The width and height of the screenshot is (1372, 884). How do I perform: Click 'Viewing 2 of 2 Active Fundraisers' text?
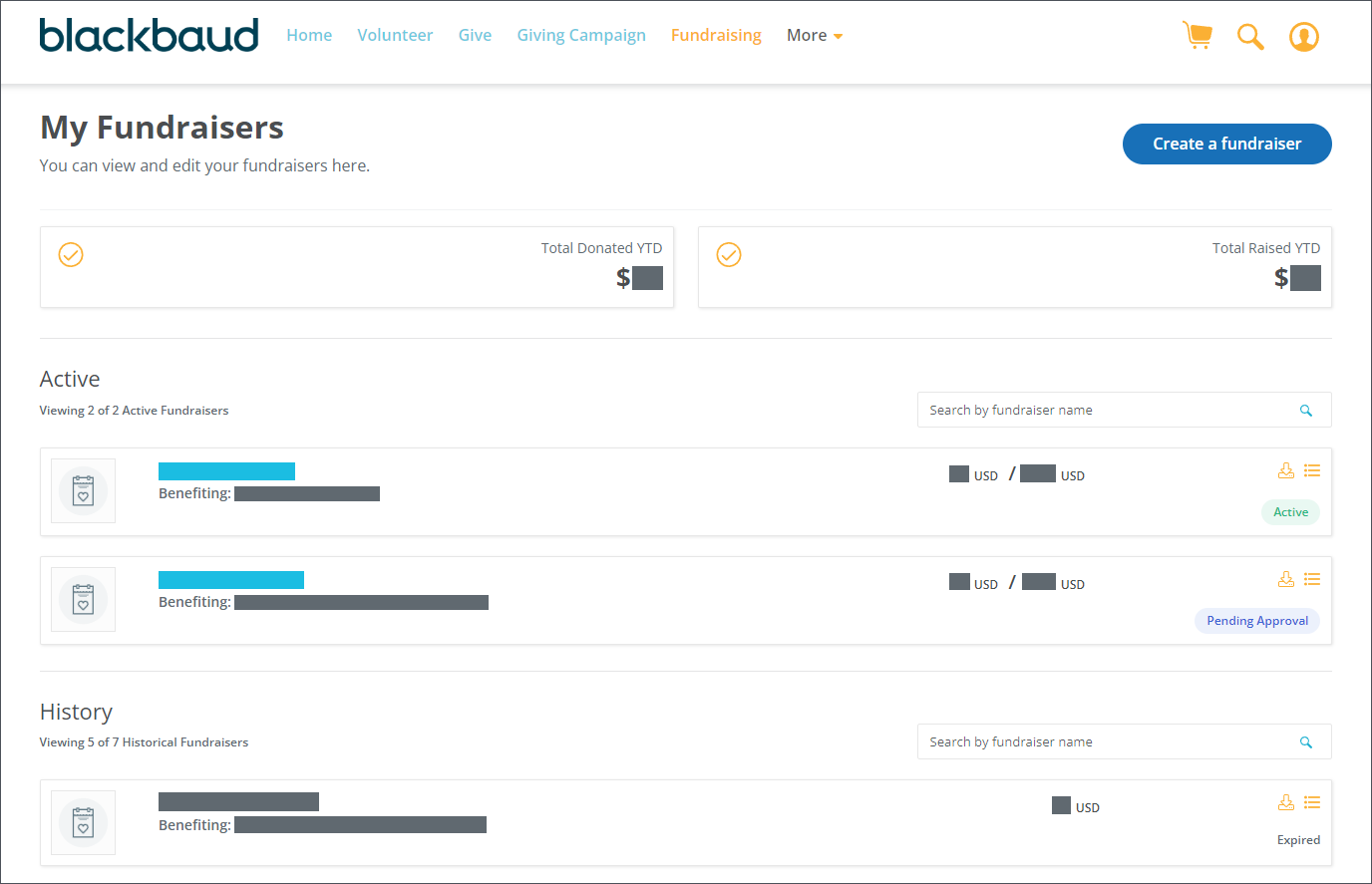[134, 411]
